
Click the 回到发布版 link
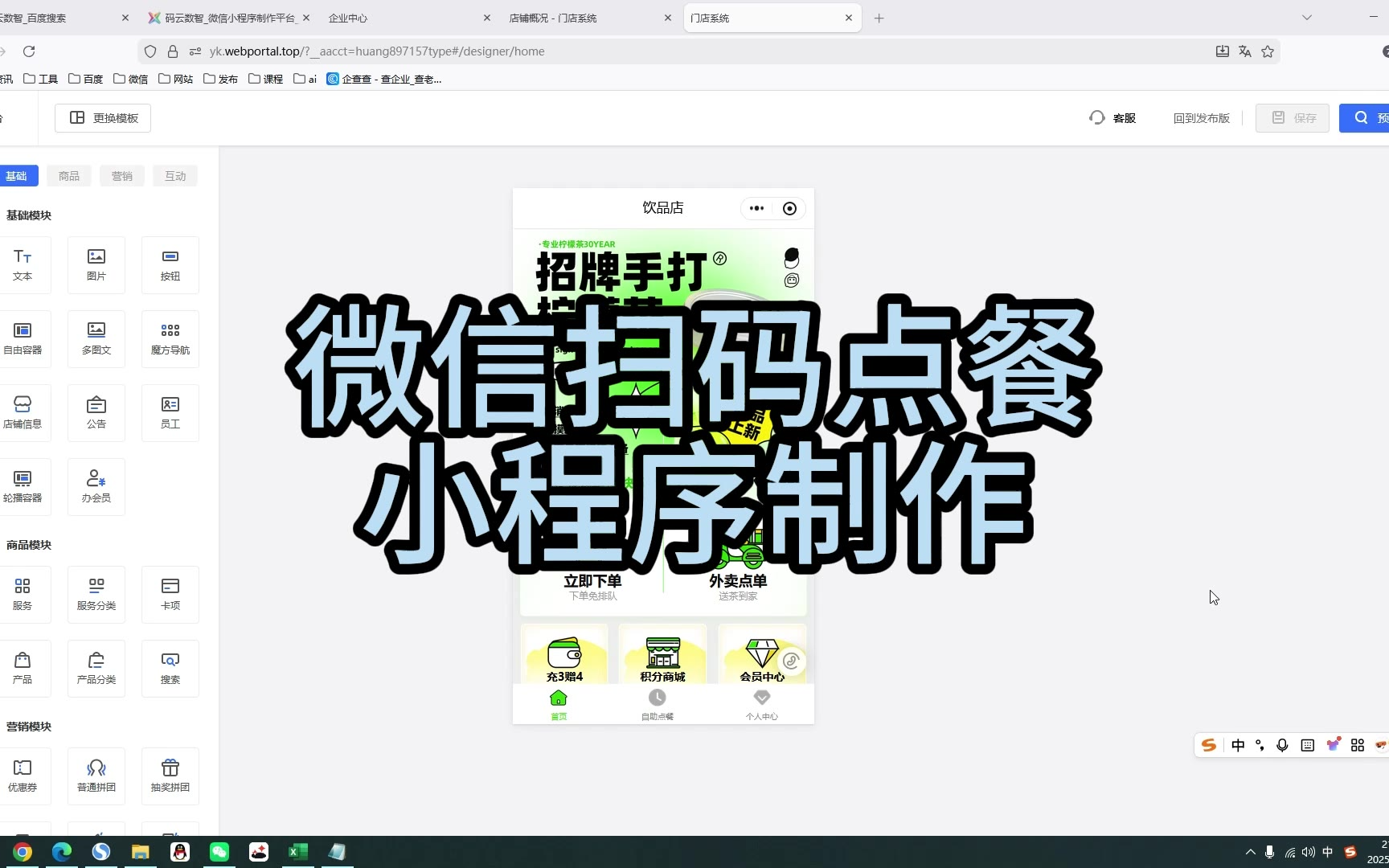pos(1201,118)
